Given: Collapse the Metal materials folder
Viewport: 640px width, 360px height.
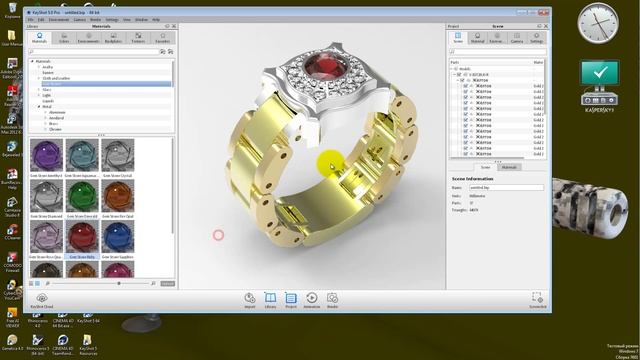Looking at the screenshot, I should coord(39,107).
